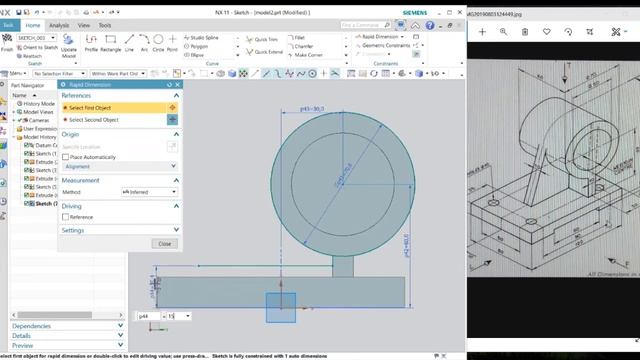Collapse the Measurement section

pos(176,180)
